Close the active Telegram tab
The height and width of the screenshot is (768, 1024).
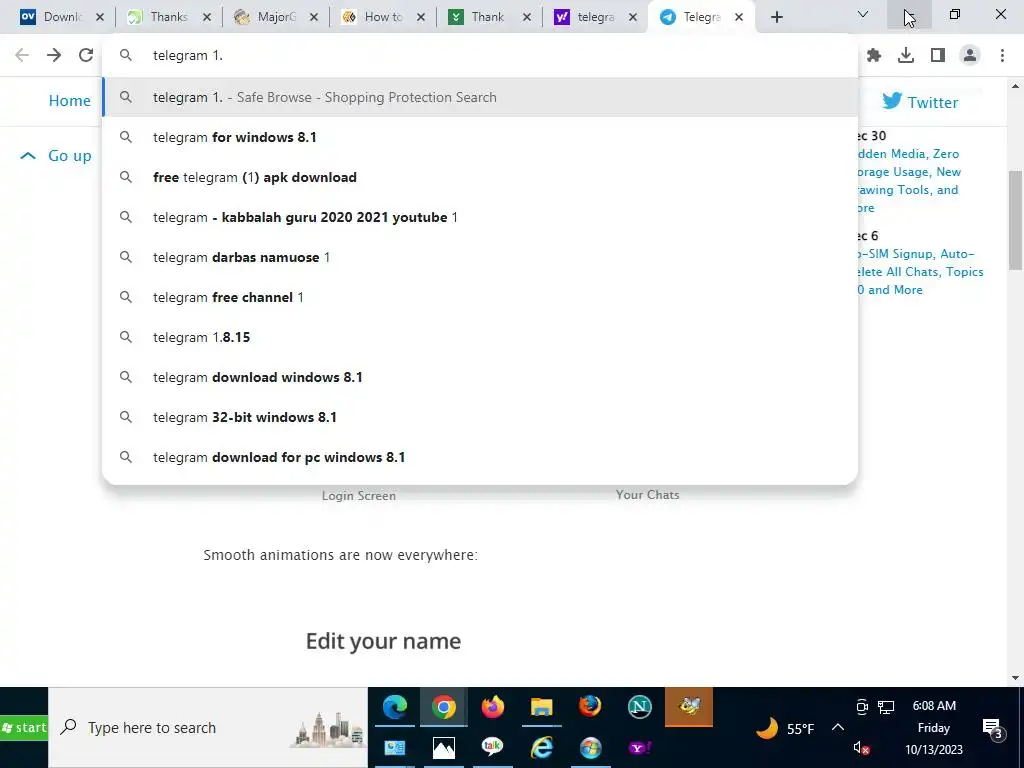pyautogui.click(x=739, y=17)
